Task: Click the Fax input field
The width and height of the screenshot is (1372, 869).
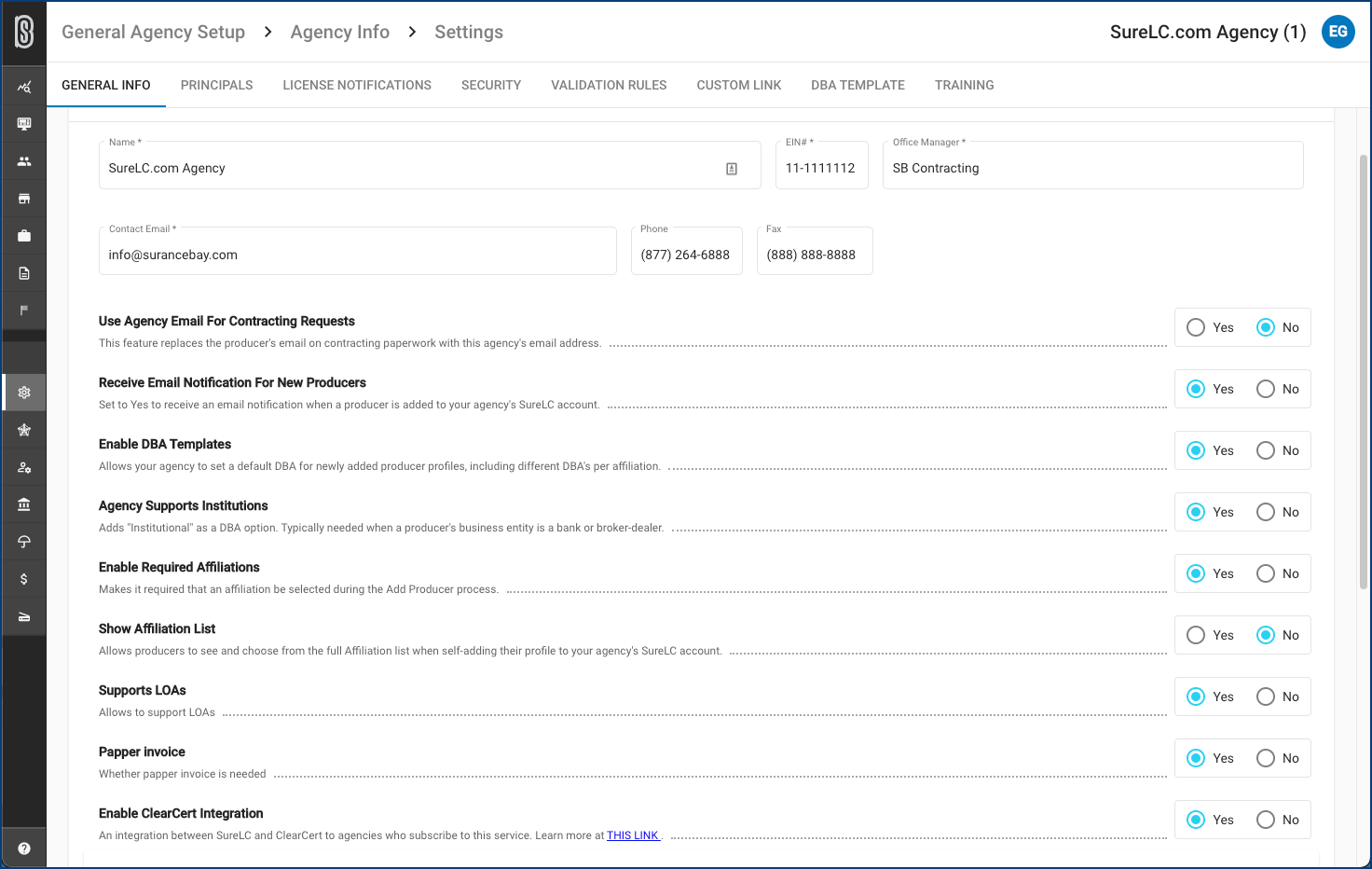Action: coord(815,251)
